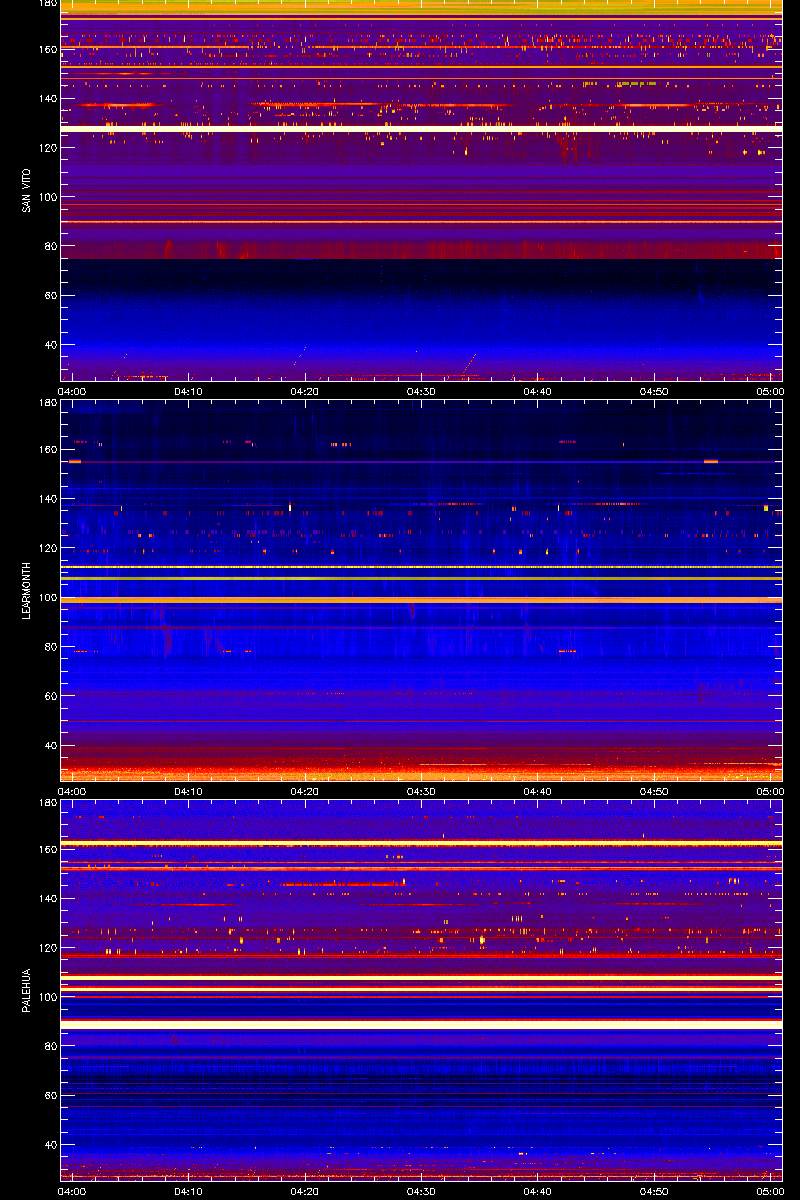The image size is (800, 1200).
Task: Click inside the San Vito spectrogram plot
Action: [421, 190]
